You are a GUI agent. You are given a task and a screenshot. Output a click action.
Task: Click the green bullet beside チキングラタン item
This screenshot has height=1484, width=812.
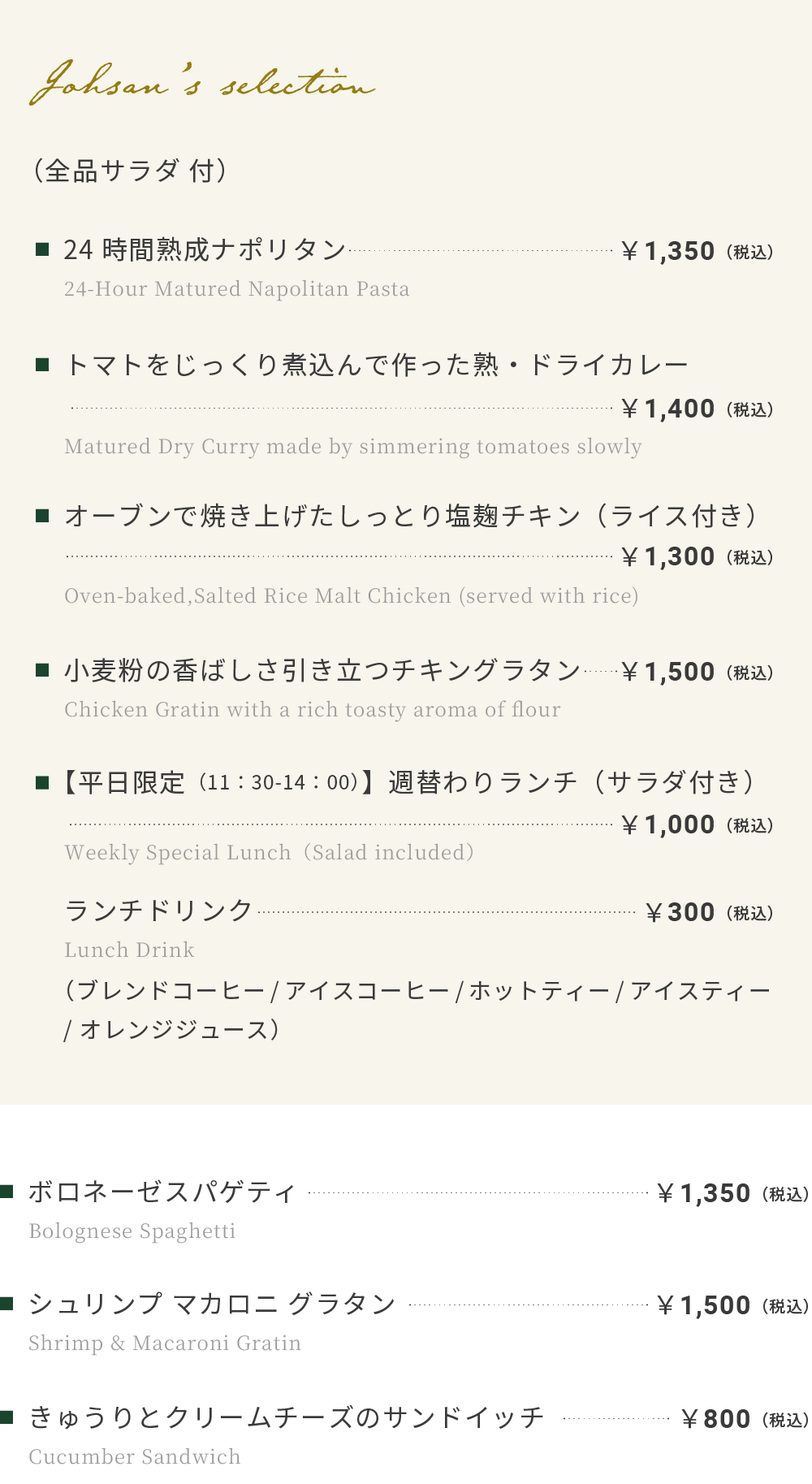point(43,670)
